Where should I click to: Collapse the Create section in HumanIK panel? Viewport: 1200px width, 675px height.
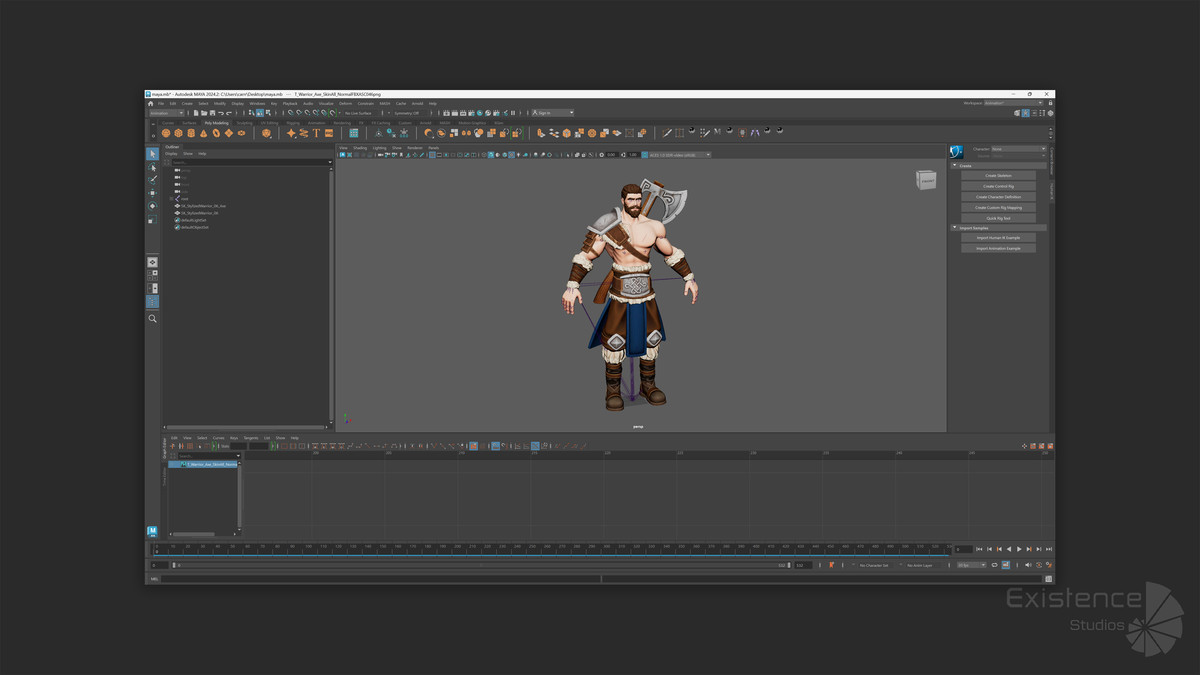coord(954,166)
